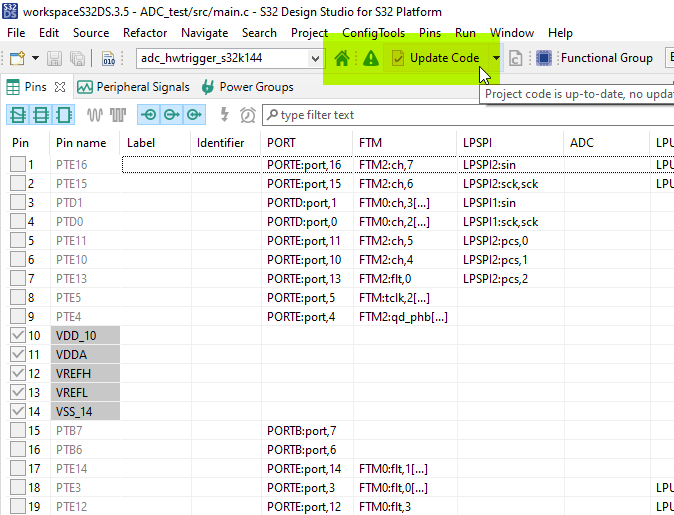Switch to the Power Groups tab
This screenshot has height=515, width=674.
[248, 87]
